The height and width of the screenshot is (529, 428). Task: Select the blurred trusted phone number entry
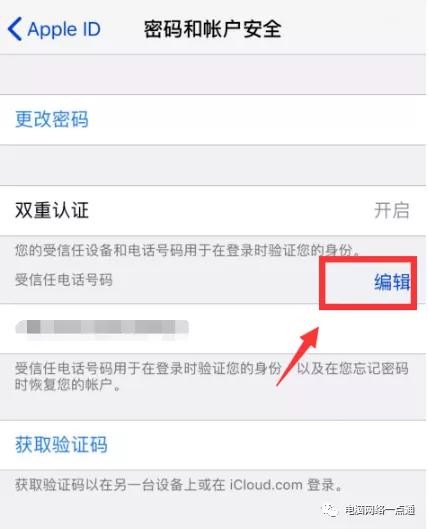pos(102,327)
